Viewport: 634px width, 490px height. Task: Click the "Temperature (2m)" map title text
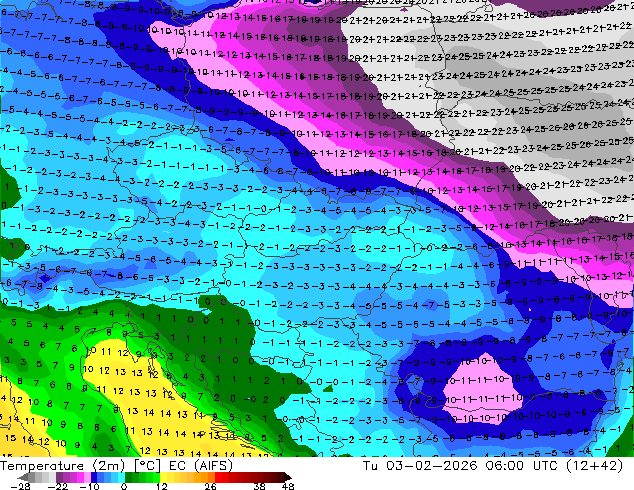(63, 466)
